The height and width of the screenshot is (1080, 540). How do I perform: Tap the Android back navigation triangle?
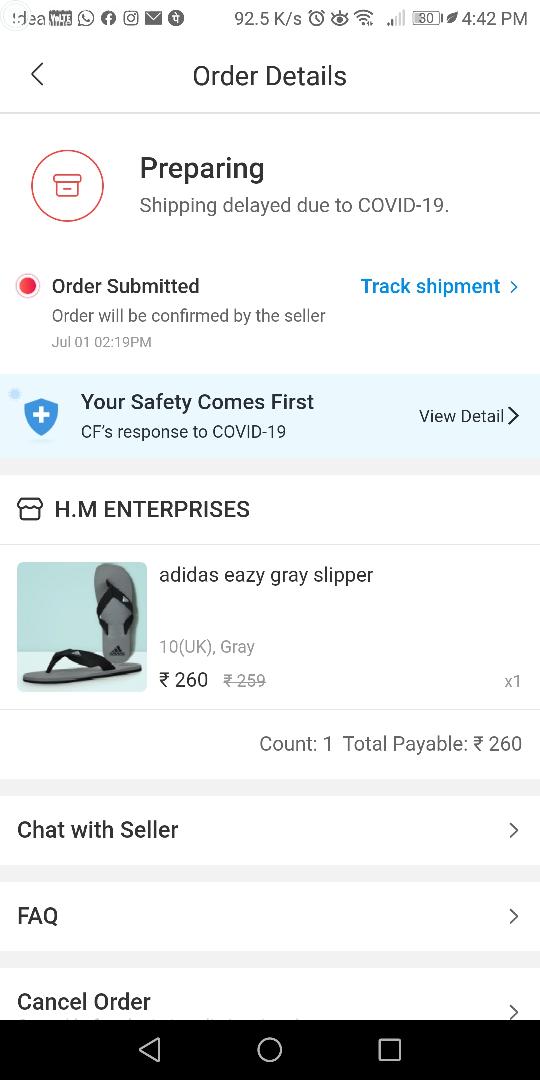(x=149, y=1050)
